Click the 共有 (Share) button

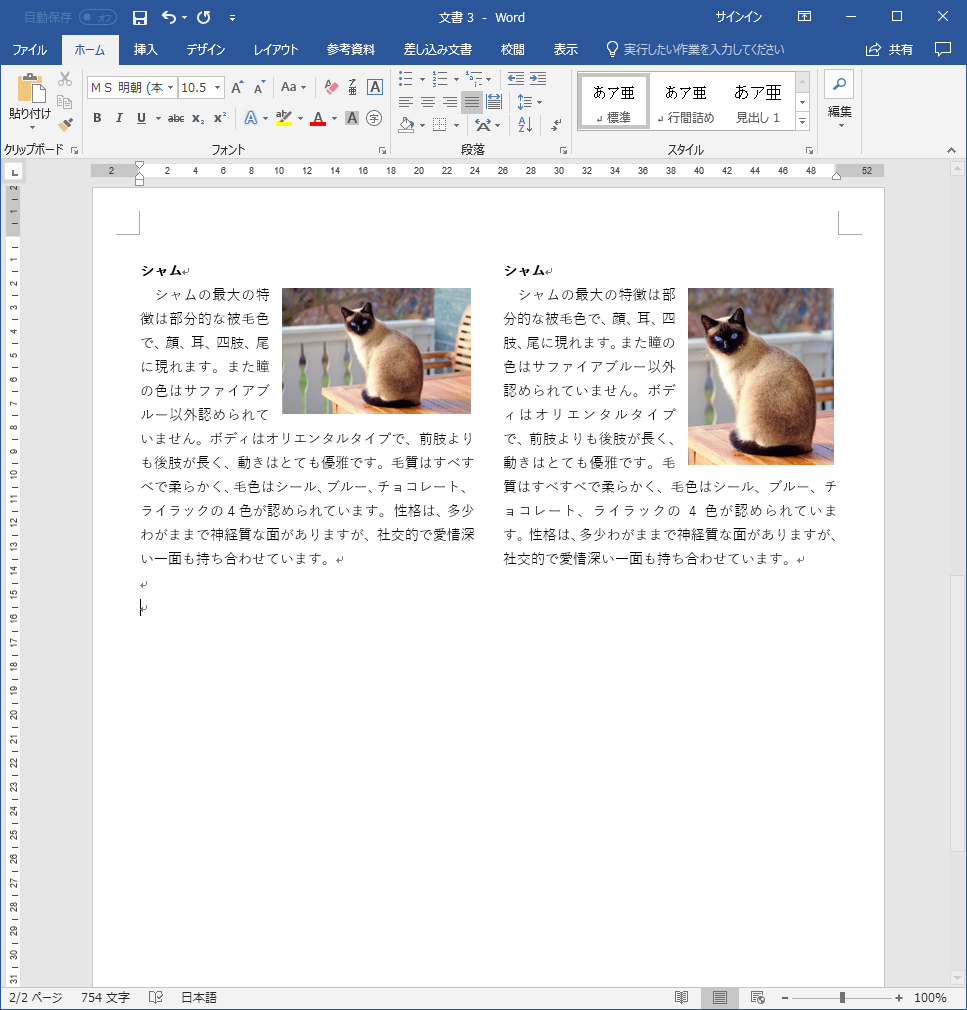coord(890,49)
